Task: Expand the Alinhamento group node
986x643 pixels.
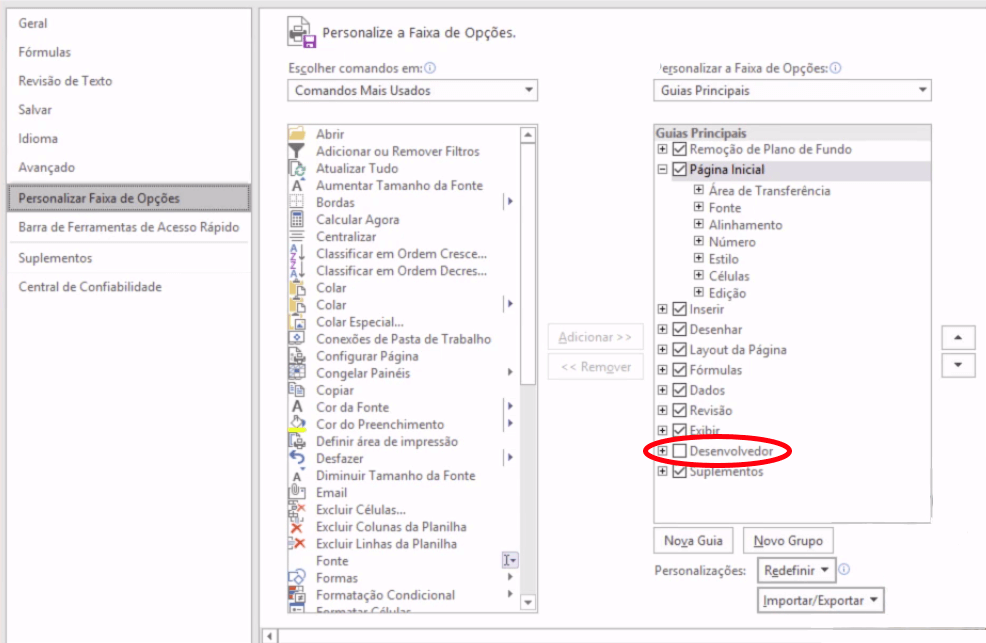Action: click(699, 224)
